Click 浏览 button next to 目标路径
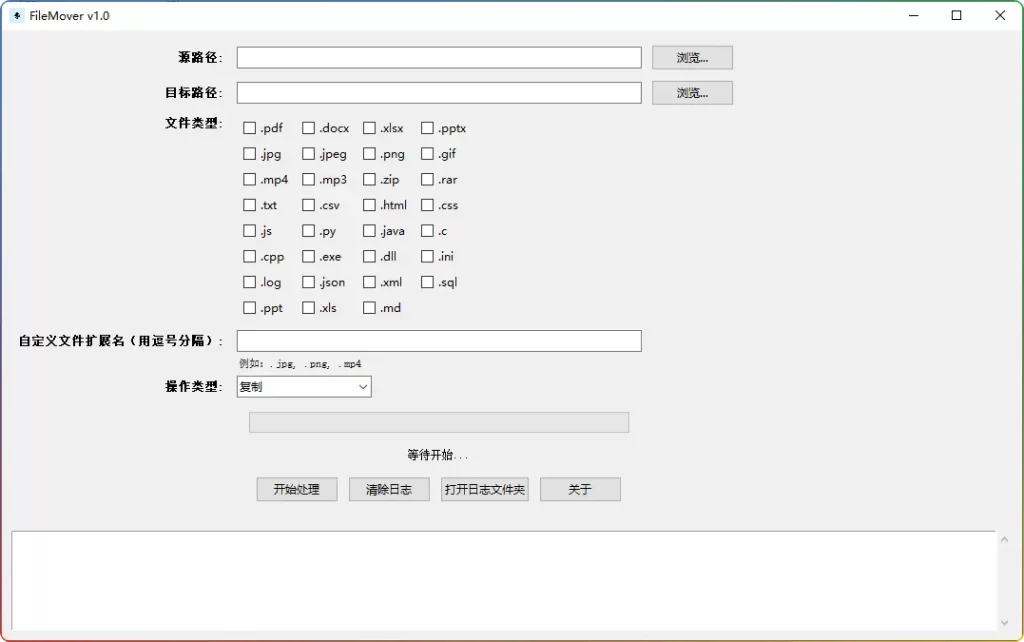 (x=692, y=93)
